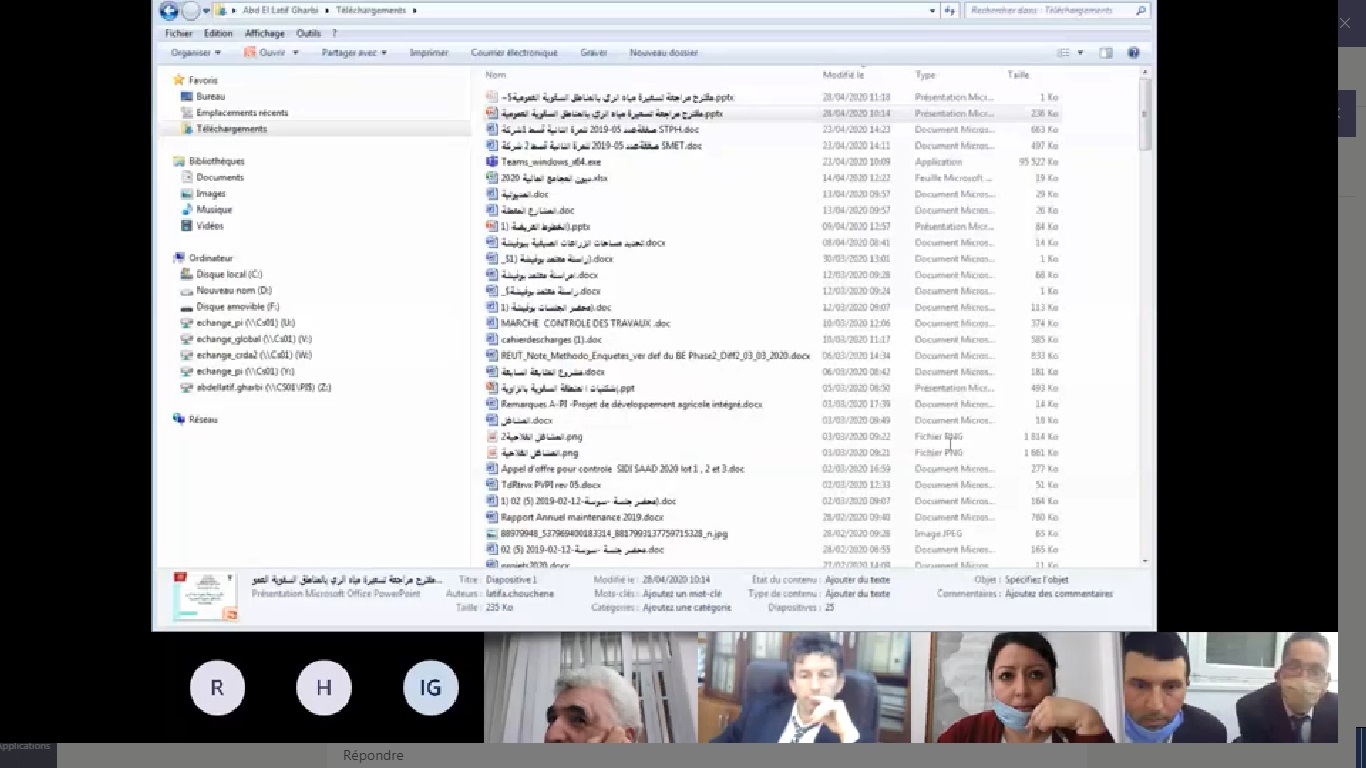Open the Organiser dropdown
The image size is (1366, 768).
(196, 52)
